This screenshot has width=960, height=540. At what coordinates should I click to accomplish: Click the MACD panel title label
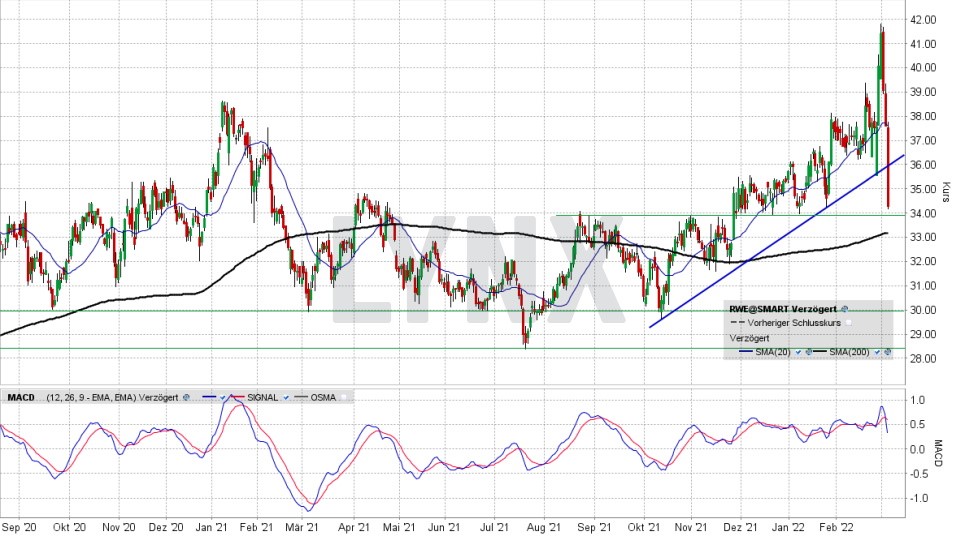click(20, 397)
